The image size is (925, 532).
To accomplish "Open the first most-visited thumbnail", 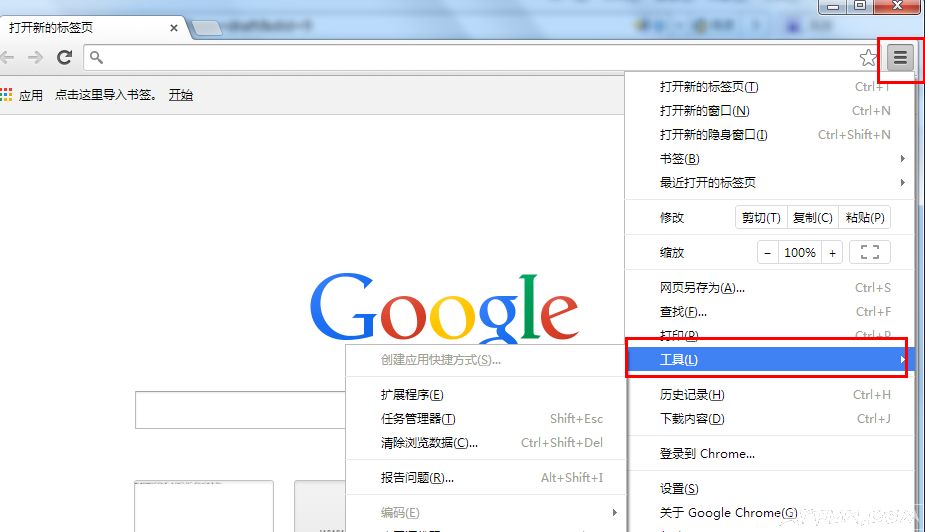I will [204, 506].
